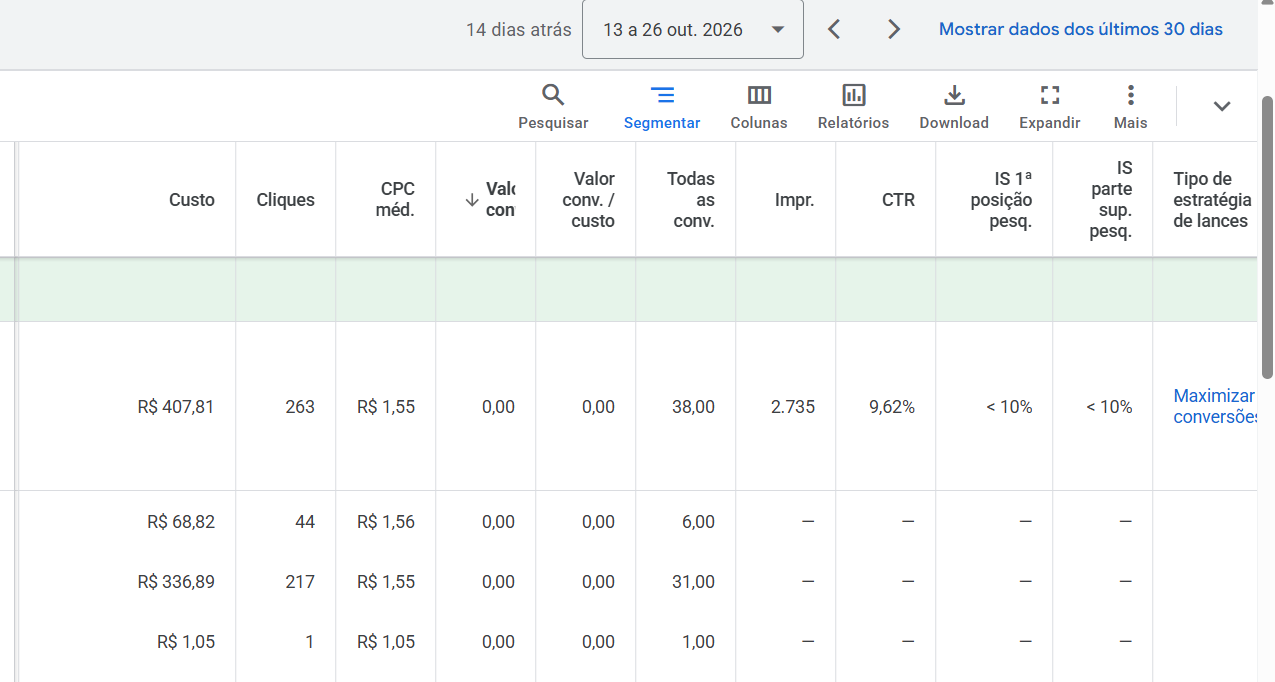This screenshot has width=1275, height=682.
Task: Select the clicks cell 217
Action: [300, 582]
